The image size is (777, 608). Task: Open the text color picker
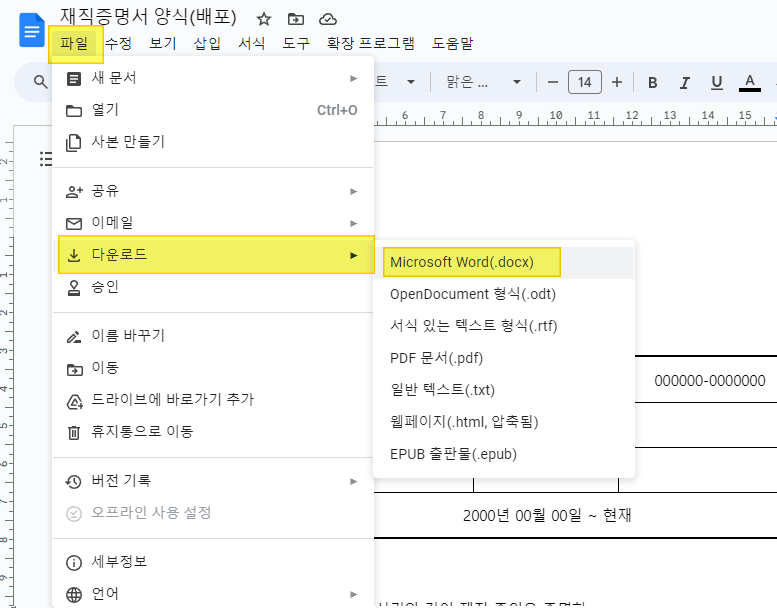[x=750, y=82]
